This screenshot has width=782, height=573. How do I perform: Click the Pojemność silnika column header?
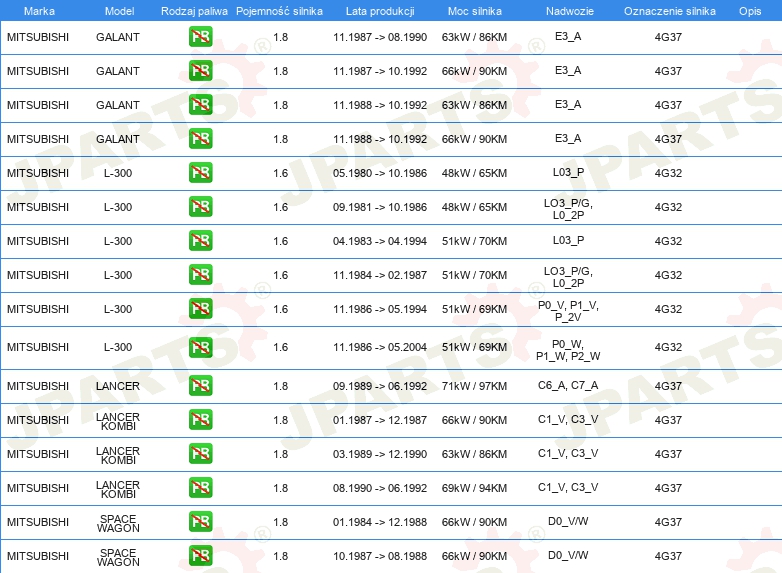279,11
